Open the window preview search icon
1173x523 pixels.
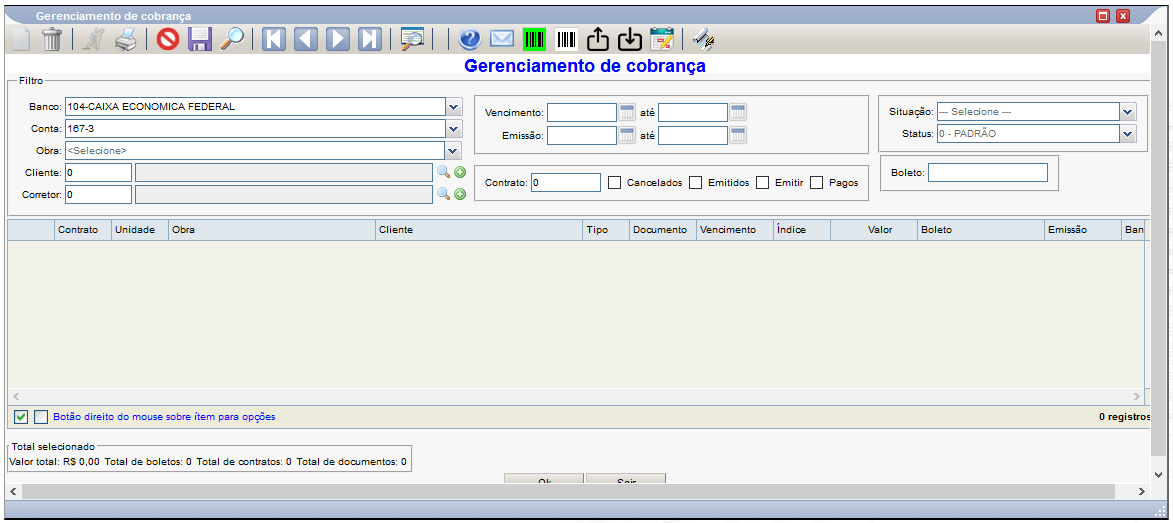click(412, 39)
